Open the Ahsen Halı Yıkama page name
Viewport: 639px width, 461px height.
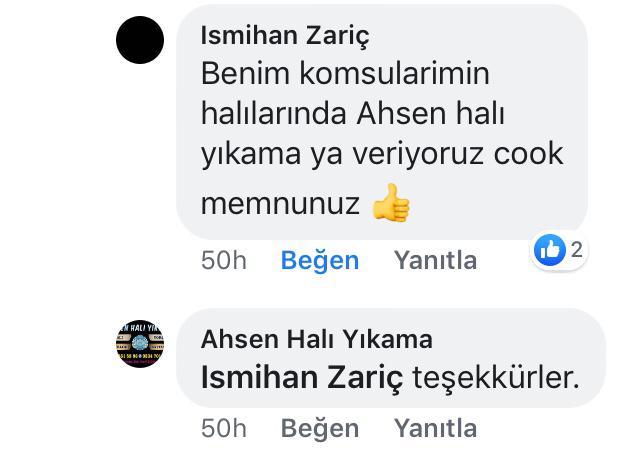click(317, 339)
